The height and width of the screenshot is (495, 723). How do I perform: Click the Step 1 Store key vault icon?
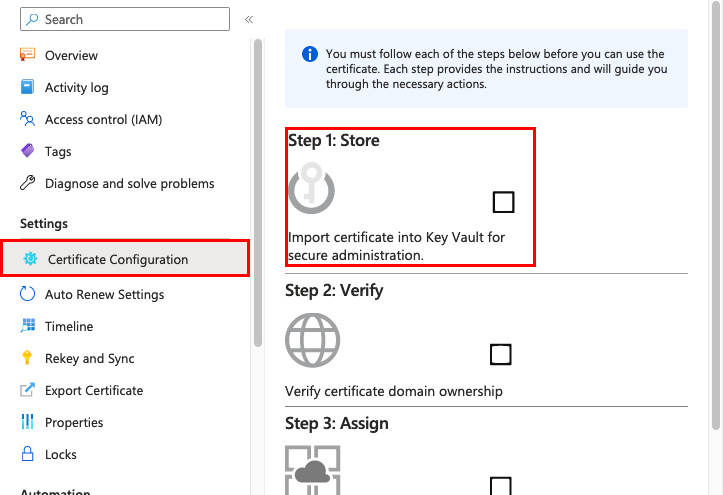click(x=311, y=188)
